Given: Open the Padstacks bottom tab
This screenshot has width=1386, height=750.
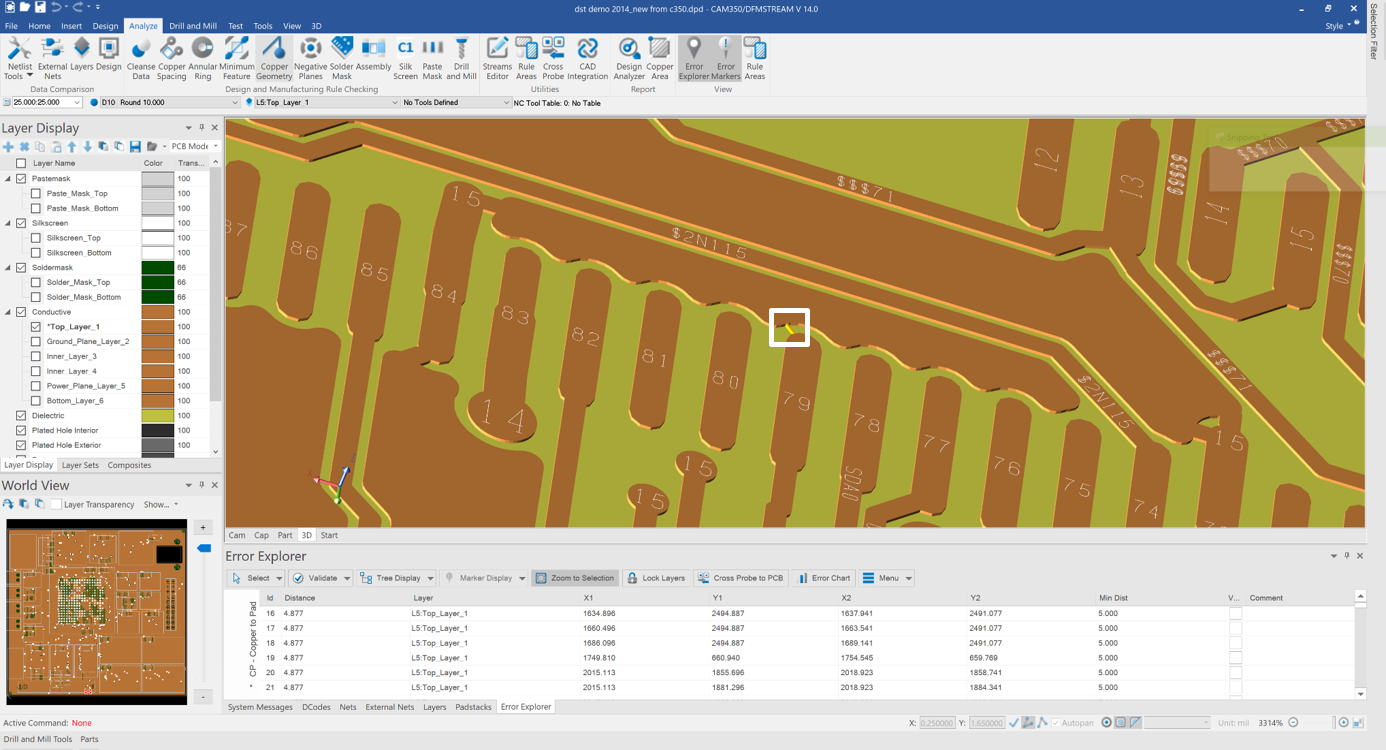Looking at the screenshot, I should pyautogui.click(x=473, y=707).
